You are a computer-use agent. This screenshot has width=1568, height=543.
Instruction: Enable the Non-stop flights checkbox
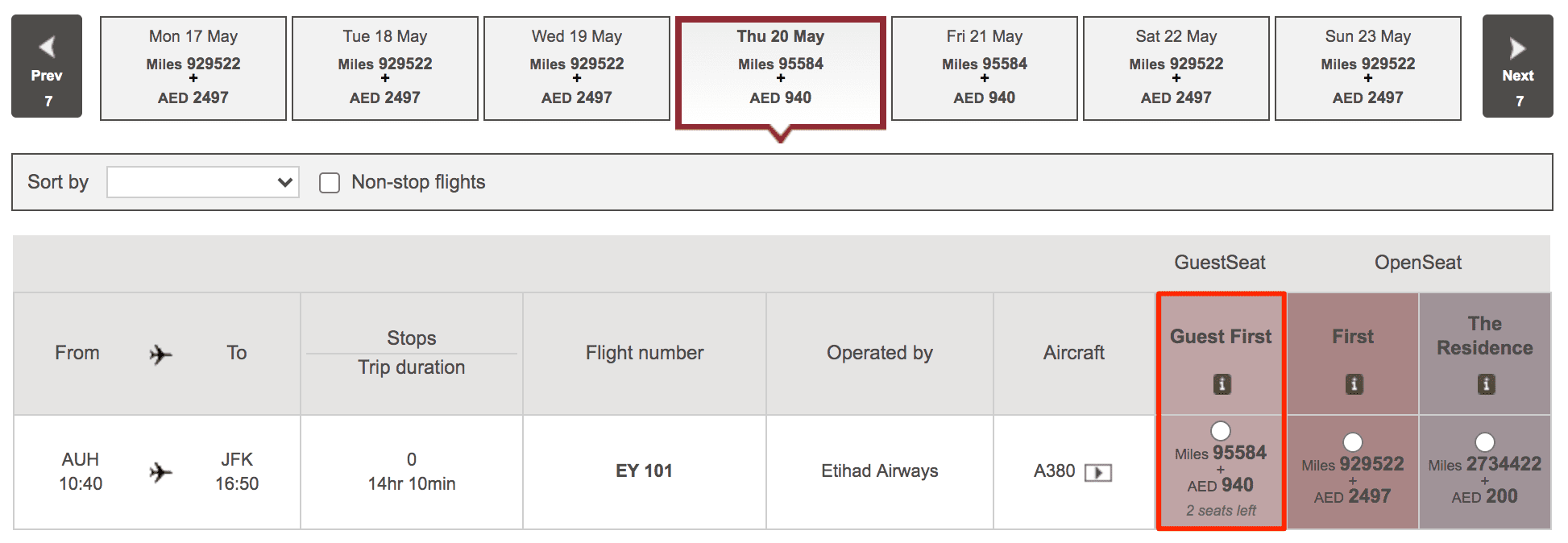[329, 183]
